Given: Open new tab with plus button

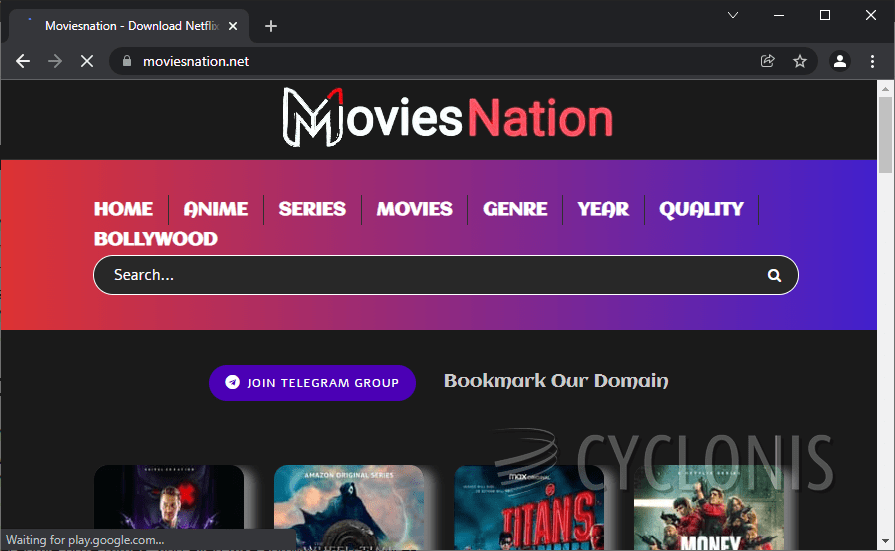Looking at the screenshot, I should pos(271,26).
